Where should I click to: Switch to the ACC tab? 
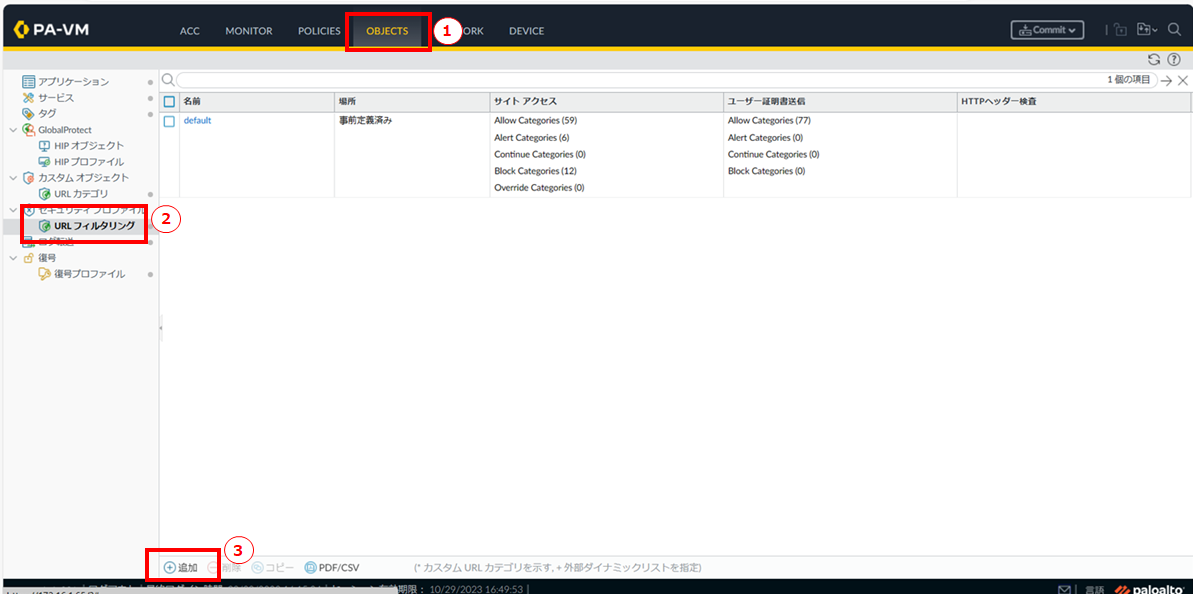point(189,31)
